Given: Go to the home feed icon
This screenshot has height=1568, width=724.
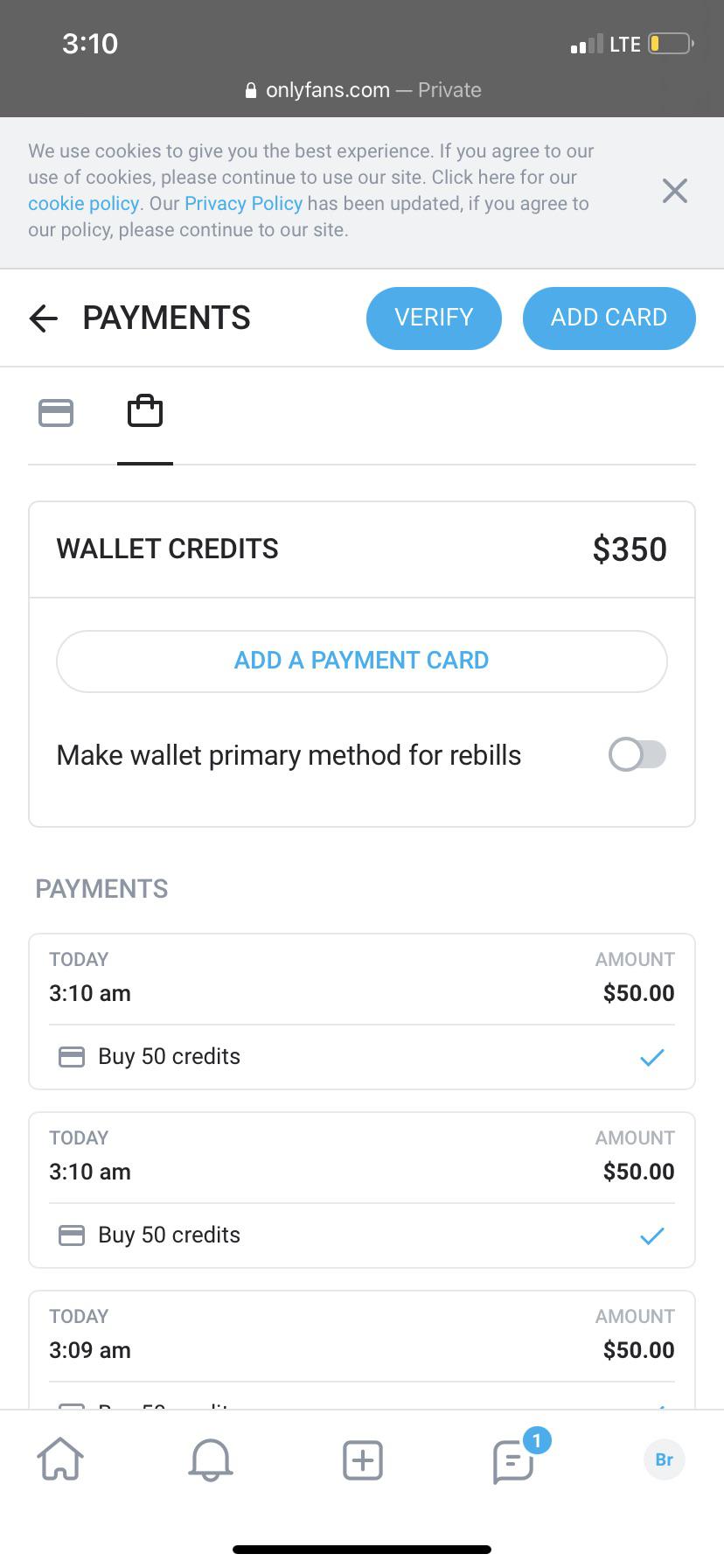Looking at the screenshot, I should [x=60, y=1459].
